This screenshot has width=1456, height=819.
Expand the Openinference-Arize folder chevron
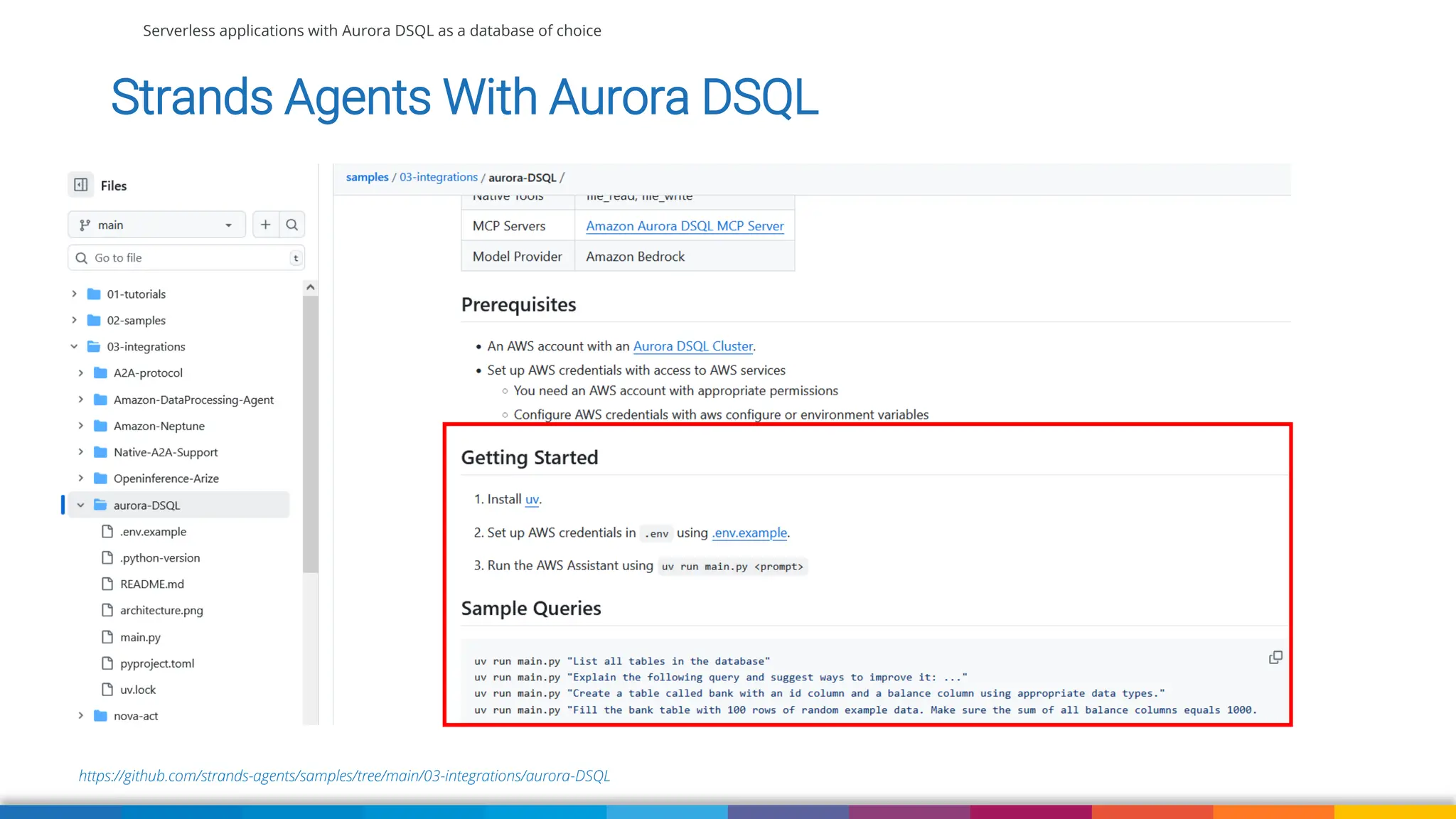coord(80,478)
